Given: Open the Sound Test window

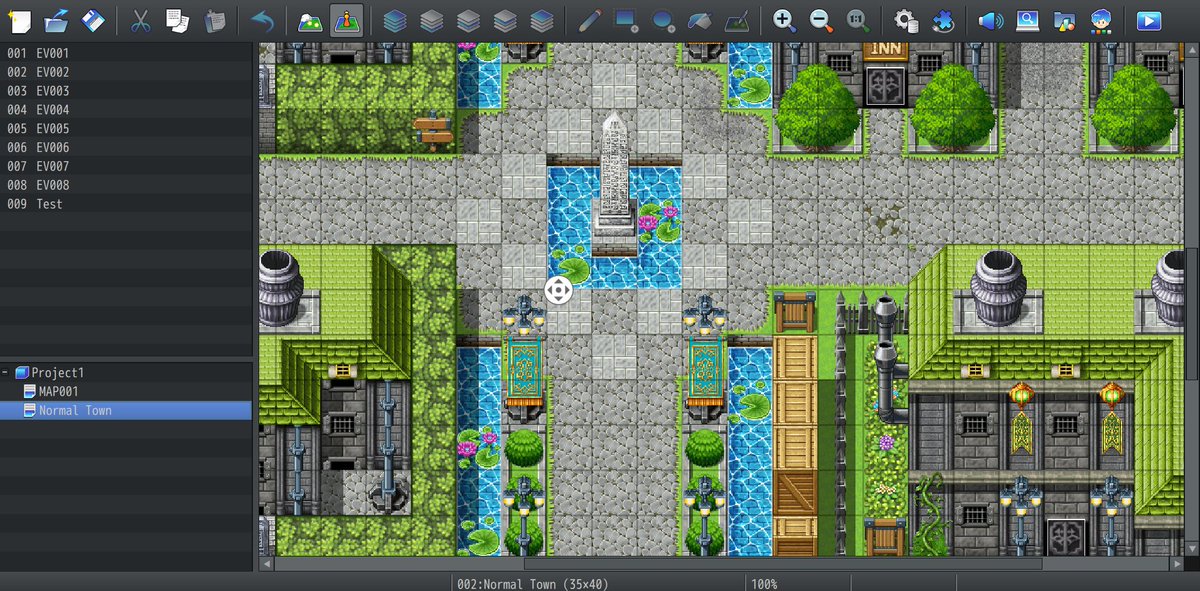Looking at the screenshot, I should (x=990, y=18).
